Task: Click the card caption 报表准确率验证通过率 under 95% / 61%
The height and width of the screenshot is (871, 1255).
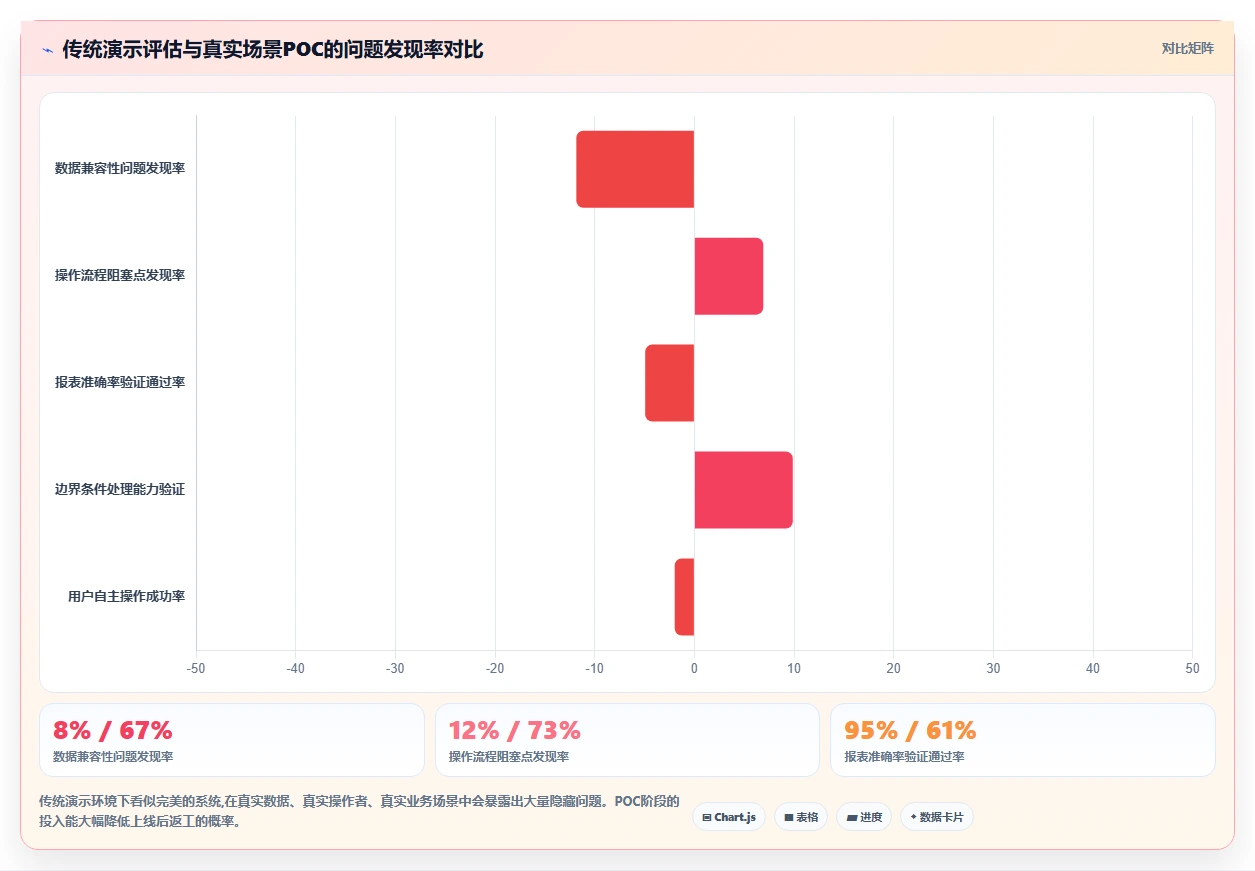Action: 904,757
